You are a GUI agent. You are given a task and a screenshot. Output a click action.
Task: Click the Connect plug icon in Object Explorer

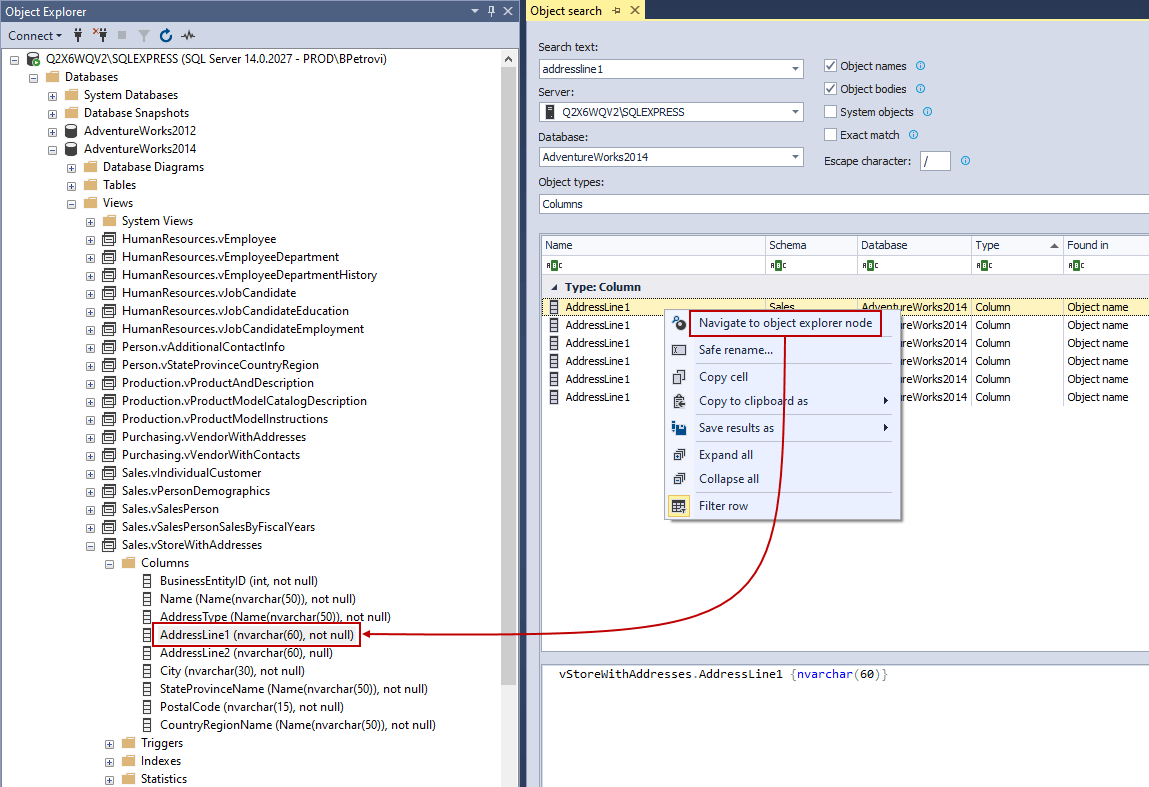[x=78, y=35]
